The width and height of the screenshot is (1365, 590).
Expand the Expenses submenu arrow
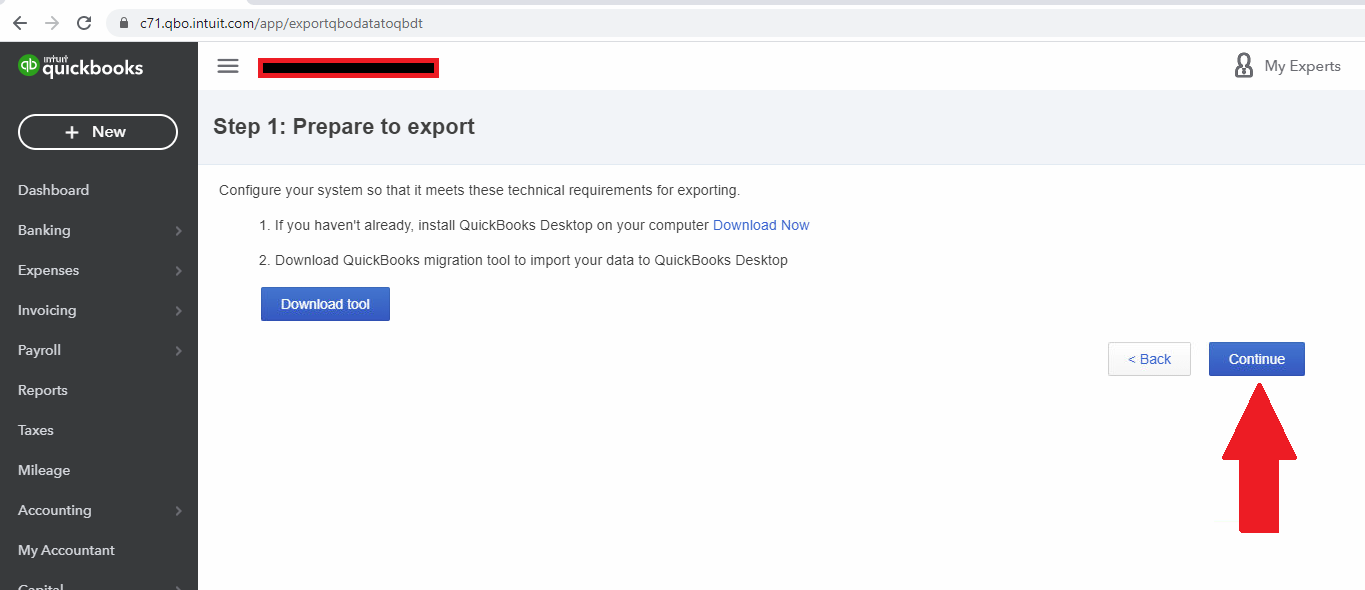[x=179, y=271]
